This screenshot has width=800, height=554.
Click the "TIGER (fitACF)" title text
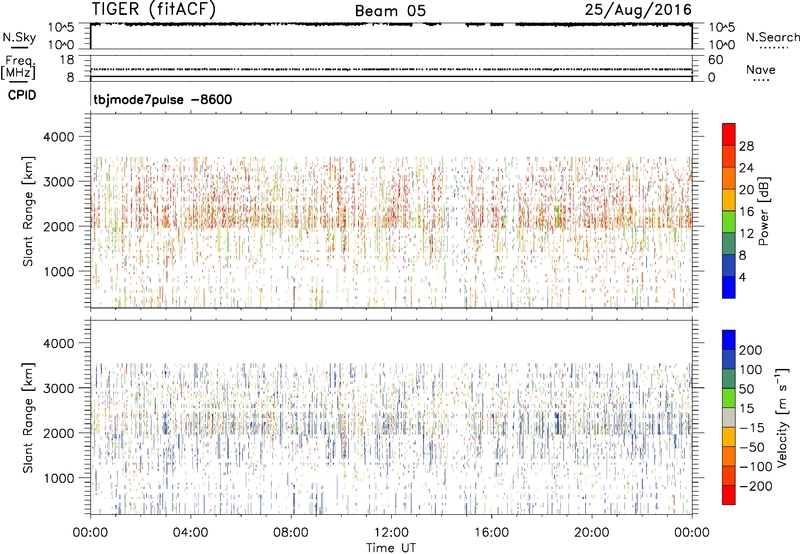tap(154, 9)
